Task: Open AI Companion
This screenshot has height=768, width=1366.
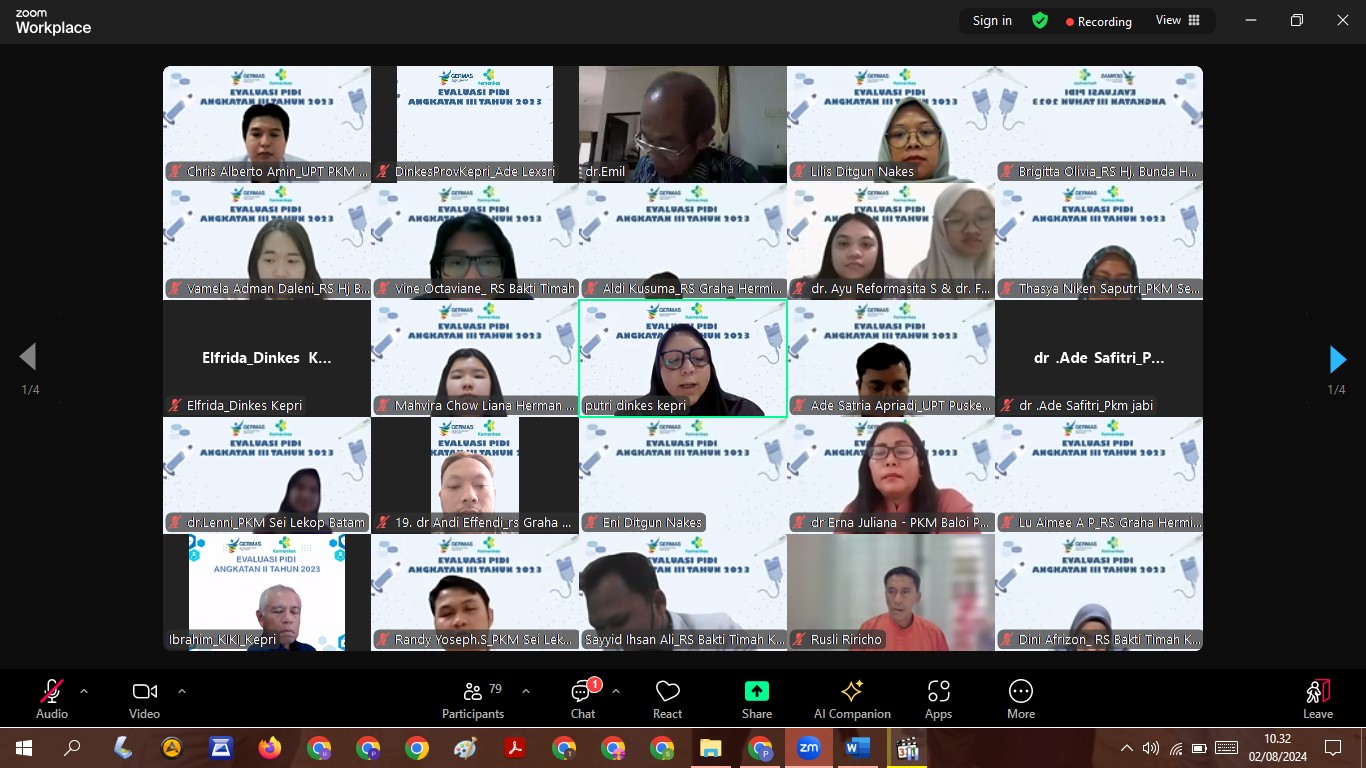Action: point(852,698)
